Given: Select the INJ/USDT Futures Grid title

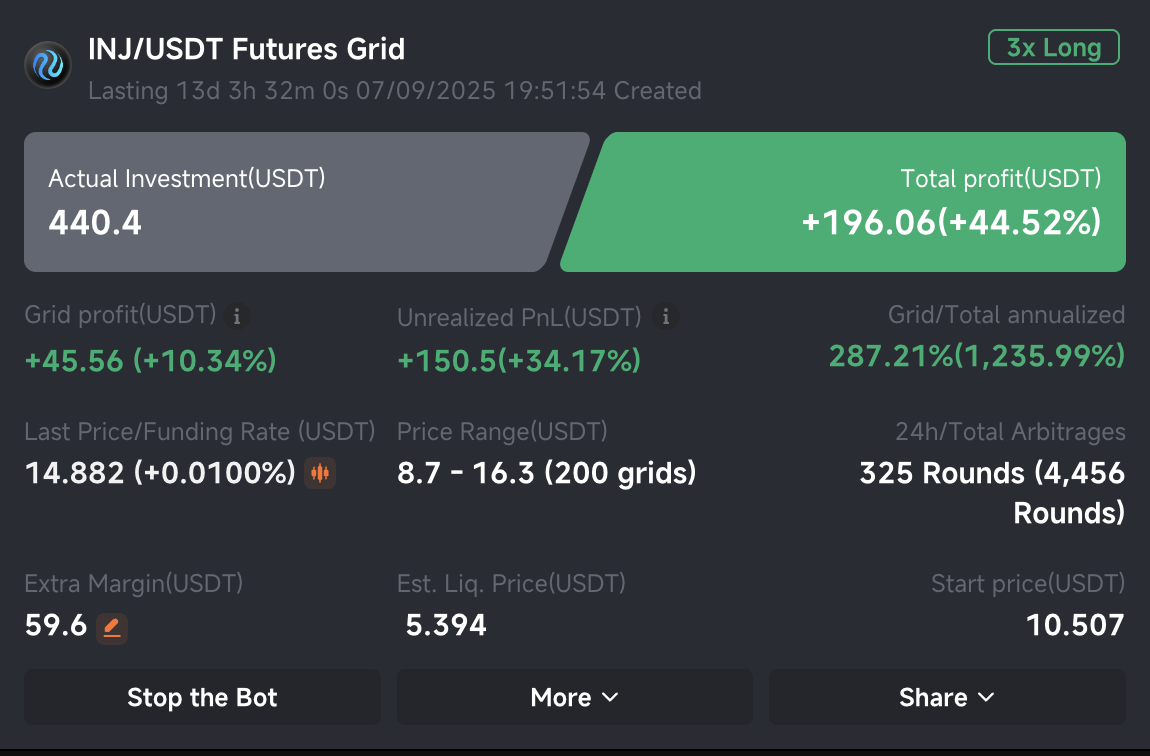Looking at the screenshot, I should (246, 49).
